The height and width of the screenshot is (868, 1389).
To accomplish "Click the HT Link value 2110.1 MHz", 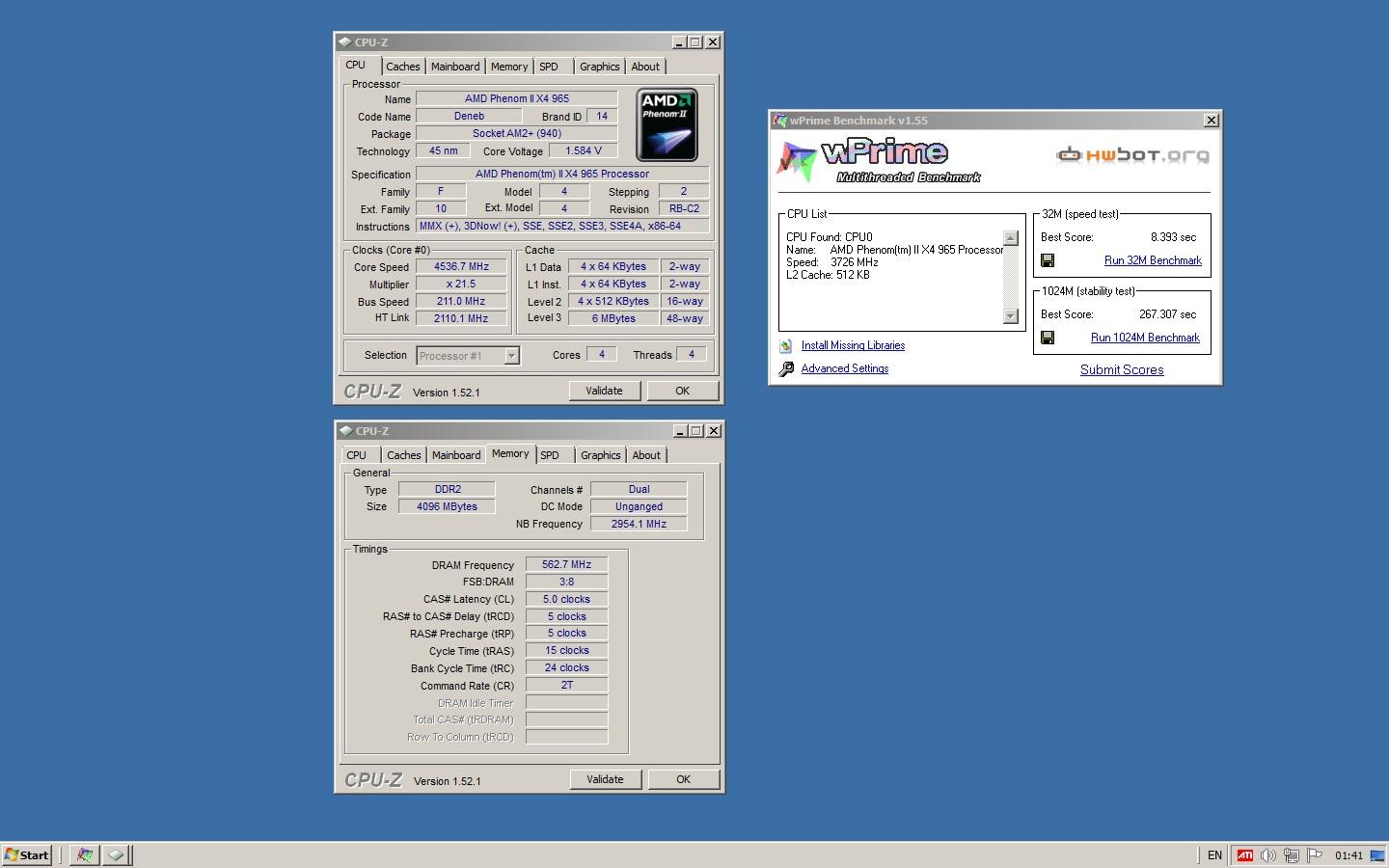I will (x=461, y=318).
